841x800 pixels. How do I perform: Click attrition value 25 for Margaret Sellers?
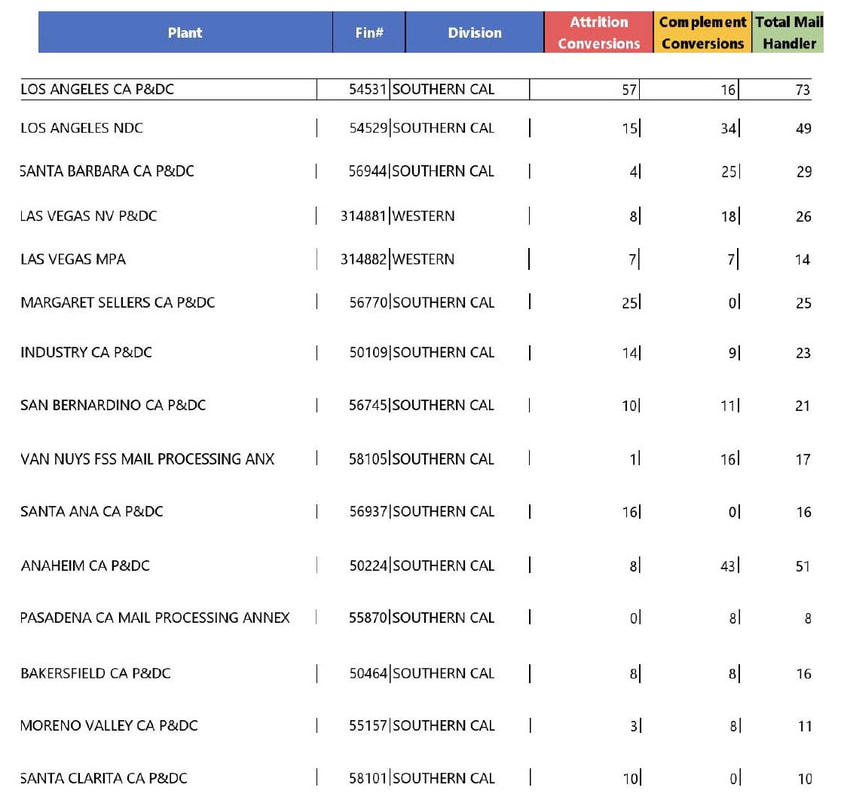click(630, 303)
